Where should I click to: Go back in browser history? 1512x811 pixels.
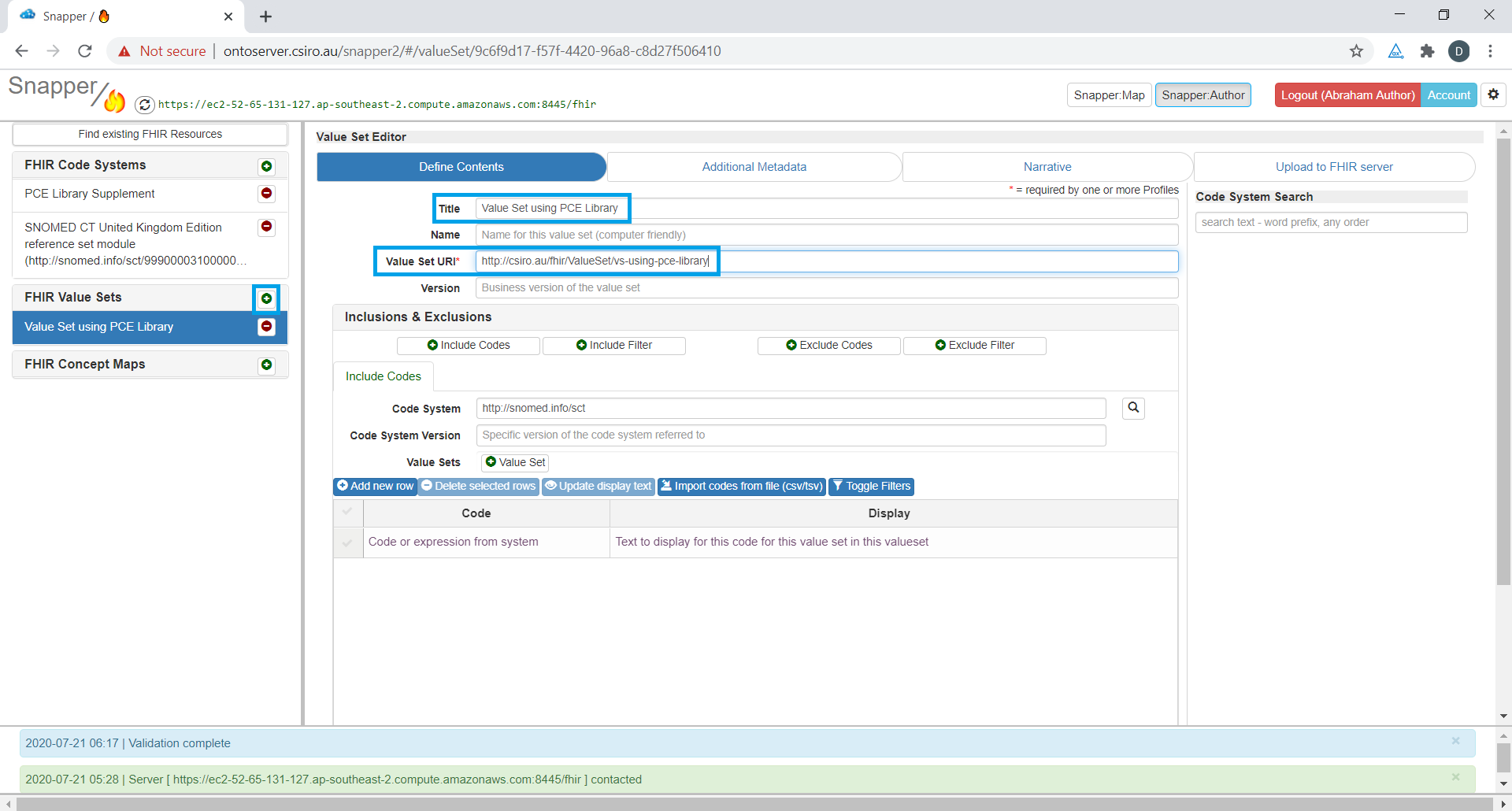[x=21, y=51]
